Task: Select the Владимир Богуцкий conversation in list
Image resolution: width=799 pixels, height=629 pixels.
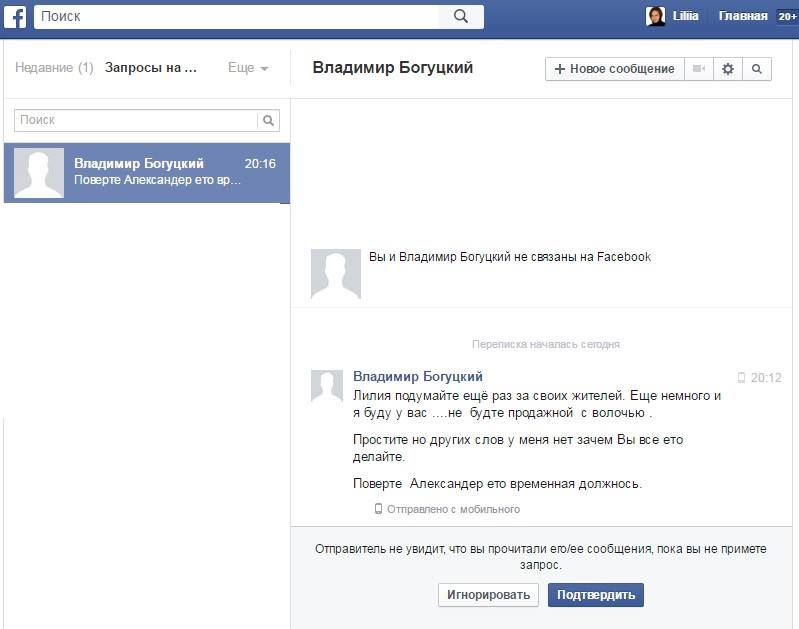Action: [x=147, y=172]
